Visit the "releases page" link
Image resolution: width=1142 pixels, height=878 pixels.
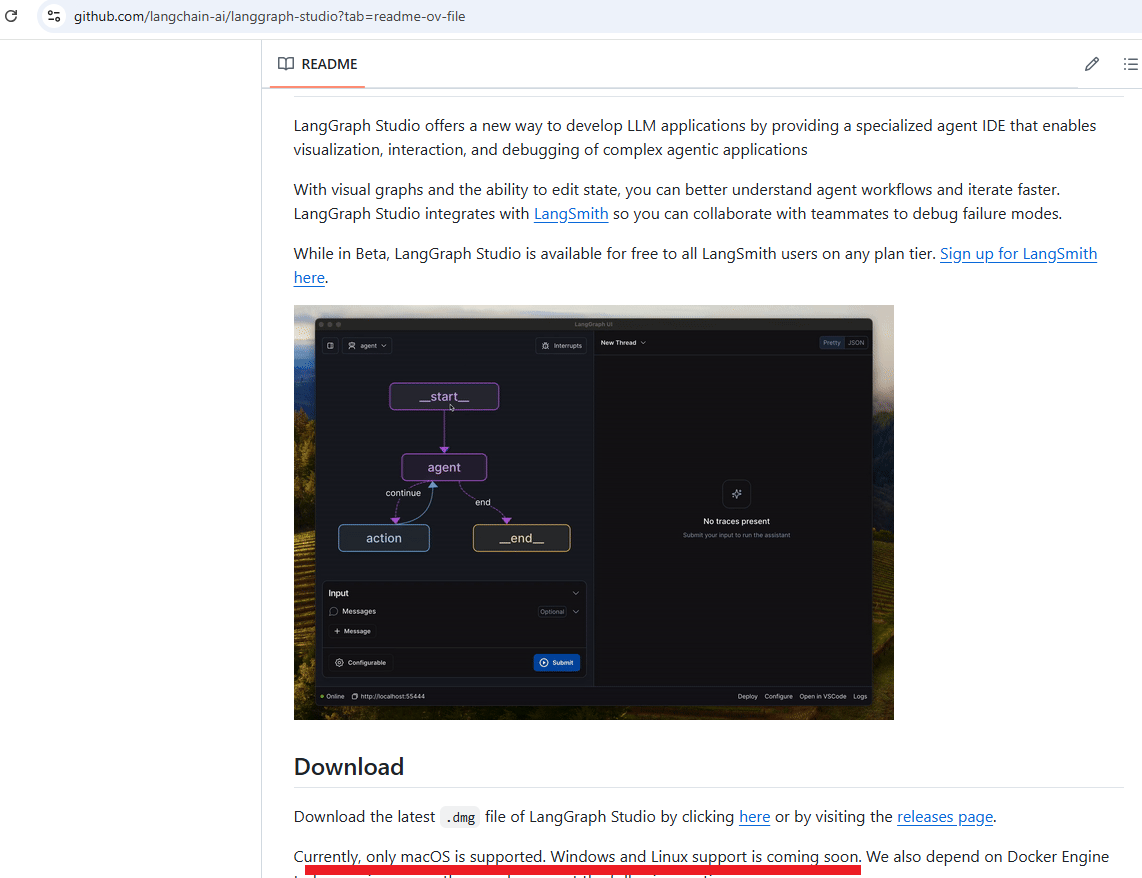(x=945, y=817)
